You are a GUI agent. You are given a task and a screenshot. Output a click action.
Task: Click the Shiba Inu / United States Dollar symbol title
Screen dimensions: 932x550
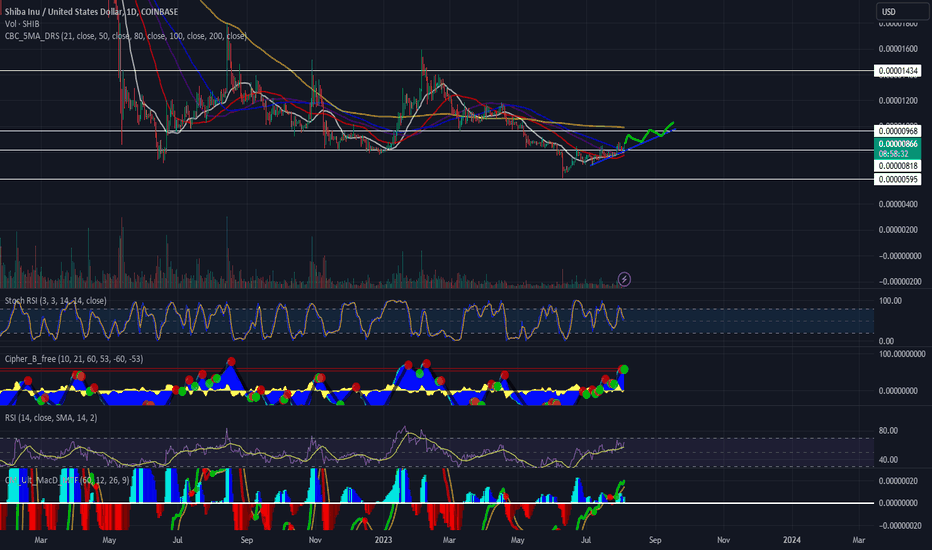pyautogui.click(x=91, y=11)
